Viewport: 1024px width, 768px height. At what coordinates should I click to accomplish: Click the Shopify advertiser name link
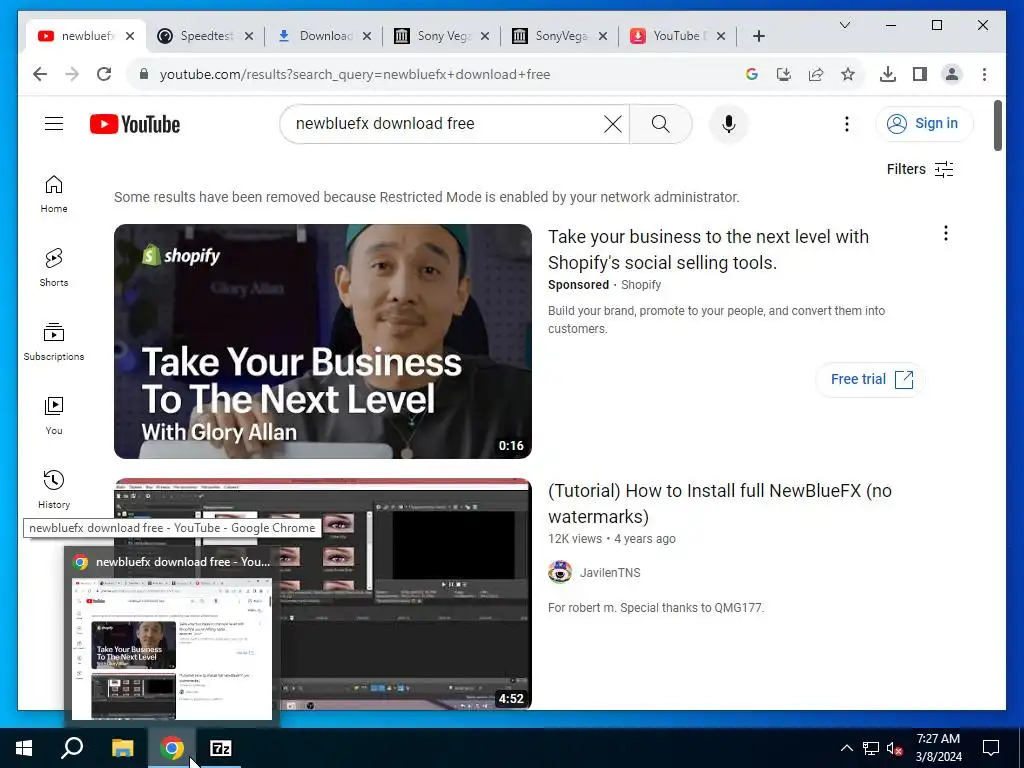641,285
